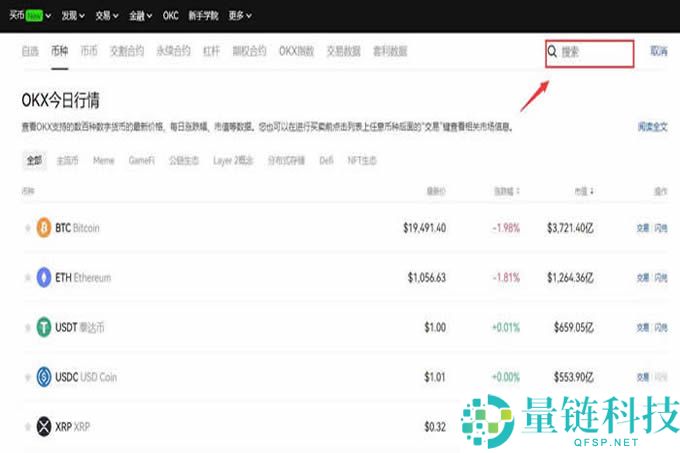The width and height of the screenshot is (680, 453).
Task: Click 闪兑 link in the ETH row
Action: pos(661,278)
